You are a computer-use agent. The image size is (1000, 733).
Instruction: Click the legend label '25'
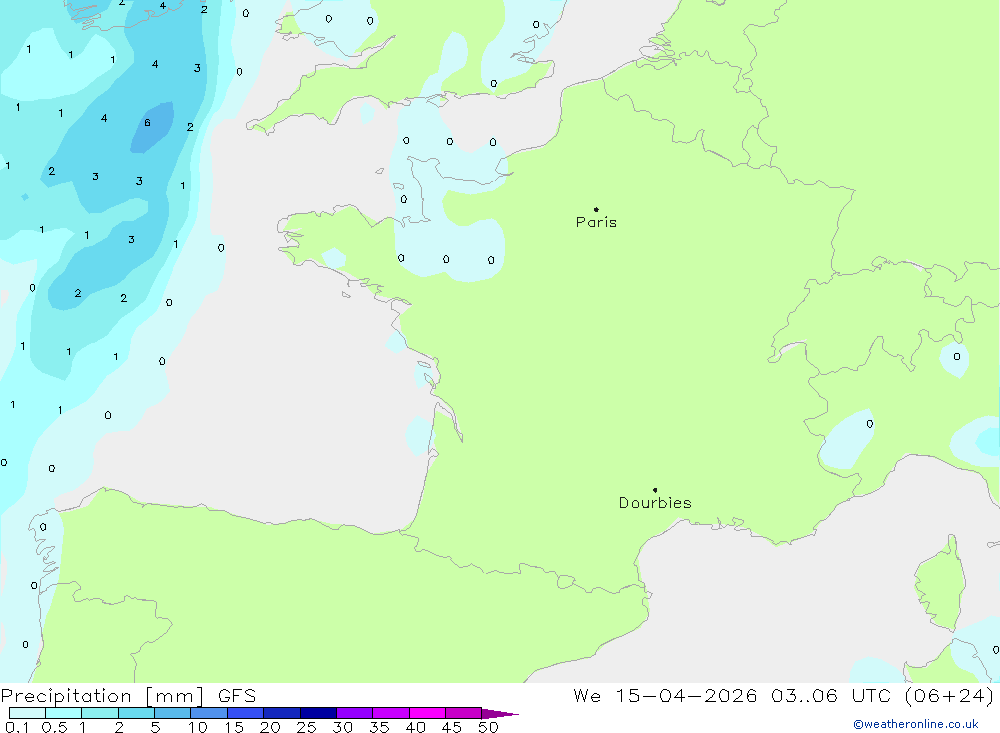[307, 727]
